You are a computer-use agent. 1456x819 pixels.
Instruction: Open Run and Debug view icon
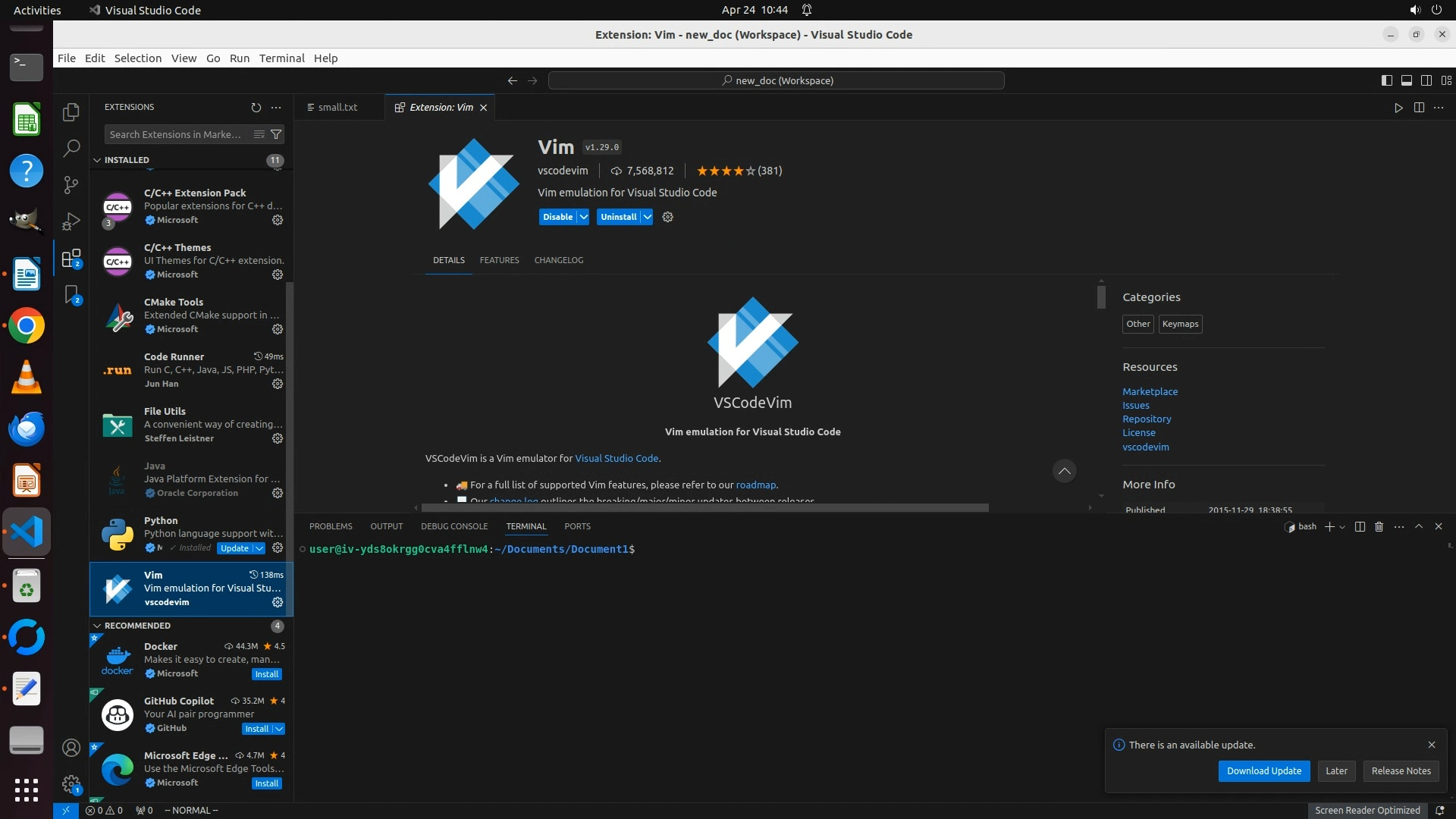click(x=71, y=221)
